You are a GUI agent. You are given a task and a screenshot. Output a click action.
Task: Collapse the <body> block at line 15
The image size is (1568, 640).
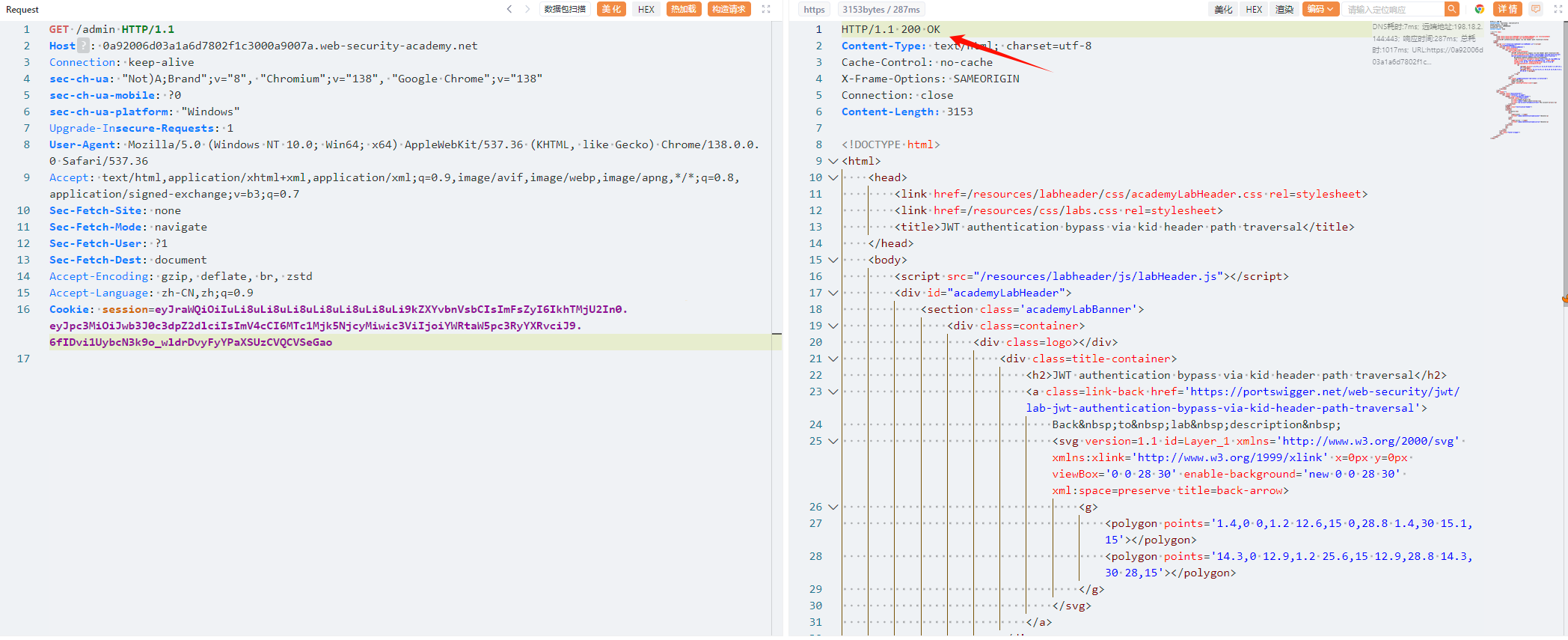click(833, 260)
